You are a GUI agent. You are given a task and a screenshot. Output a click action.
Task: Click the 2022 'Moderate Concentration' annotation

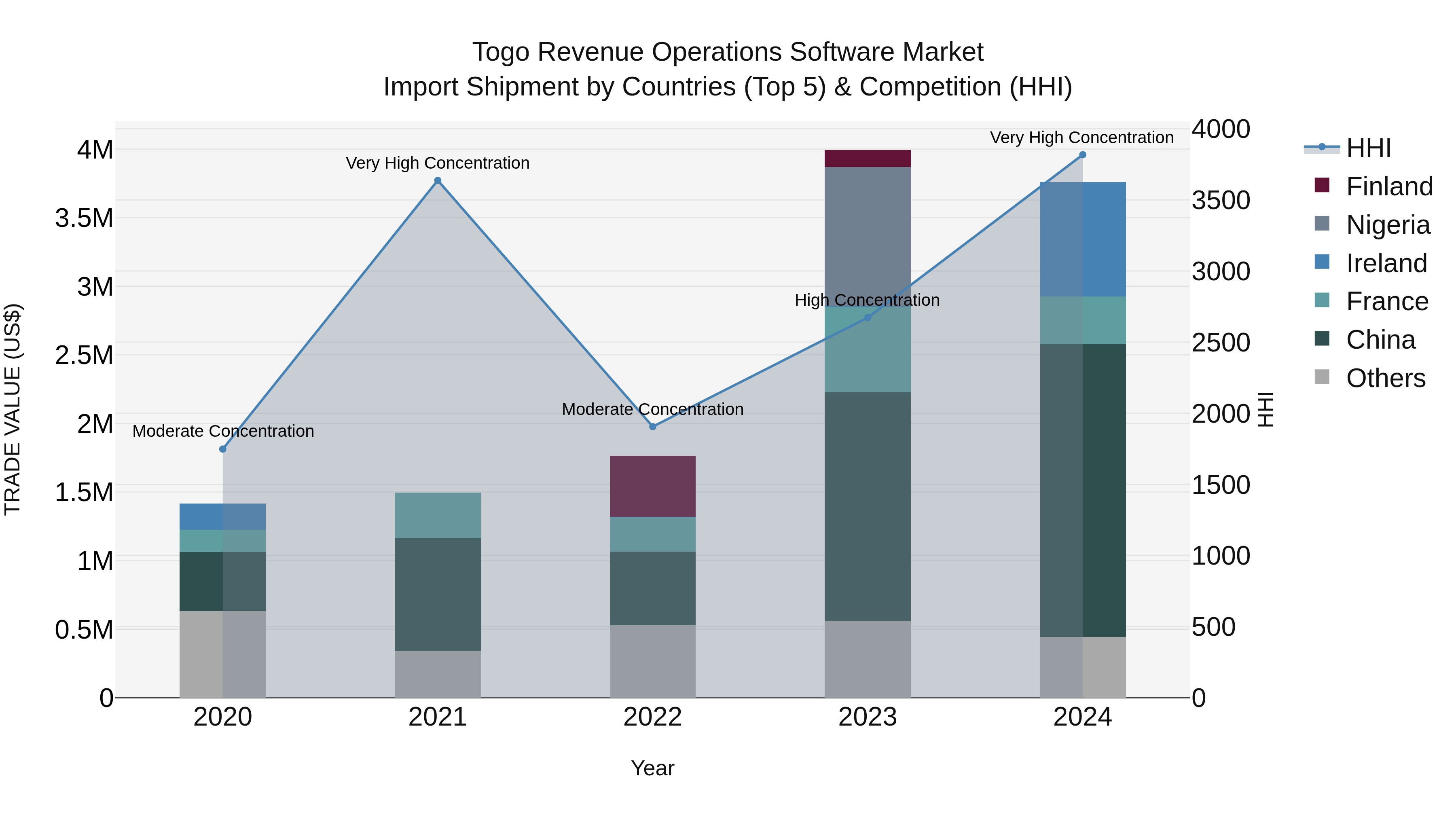click(653, 409)
